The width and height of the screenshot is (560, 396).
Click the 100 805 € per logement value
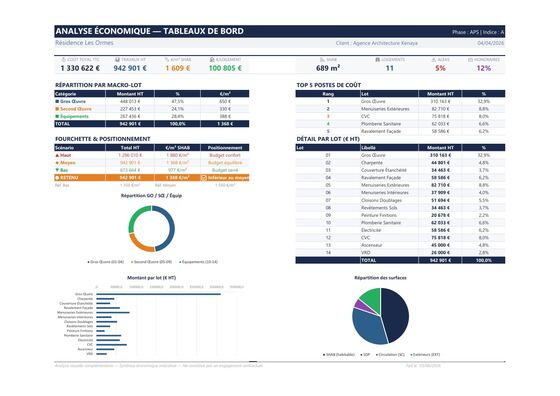(225, 68)
